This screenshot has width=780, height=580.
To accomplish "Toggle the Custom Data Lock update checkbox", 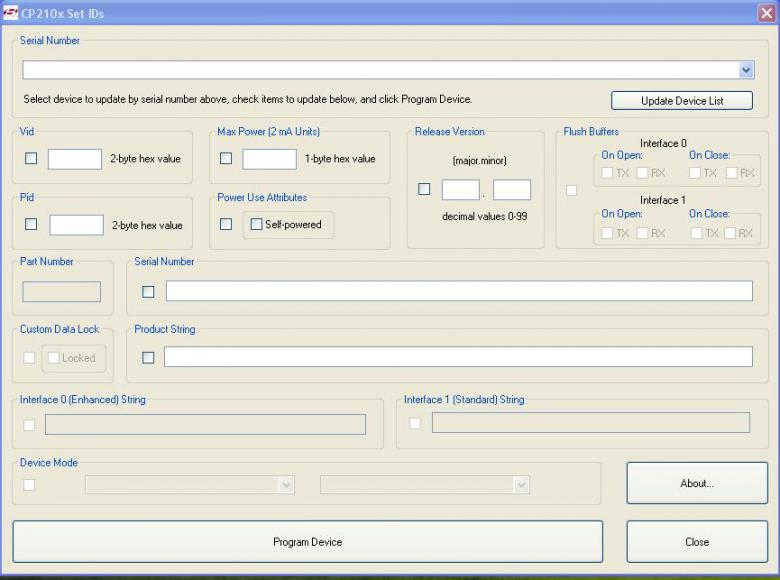I will point(29,358).
